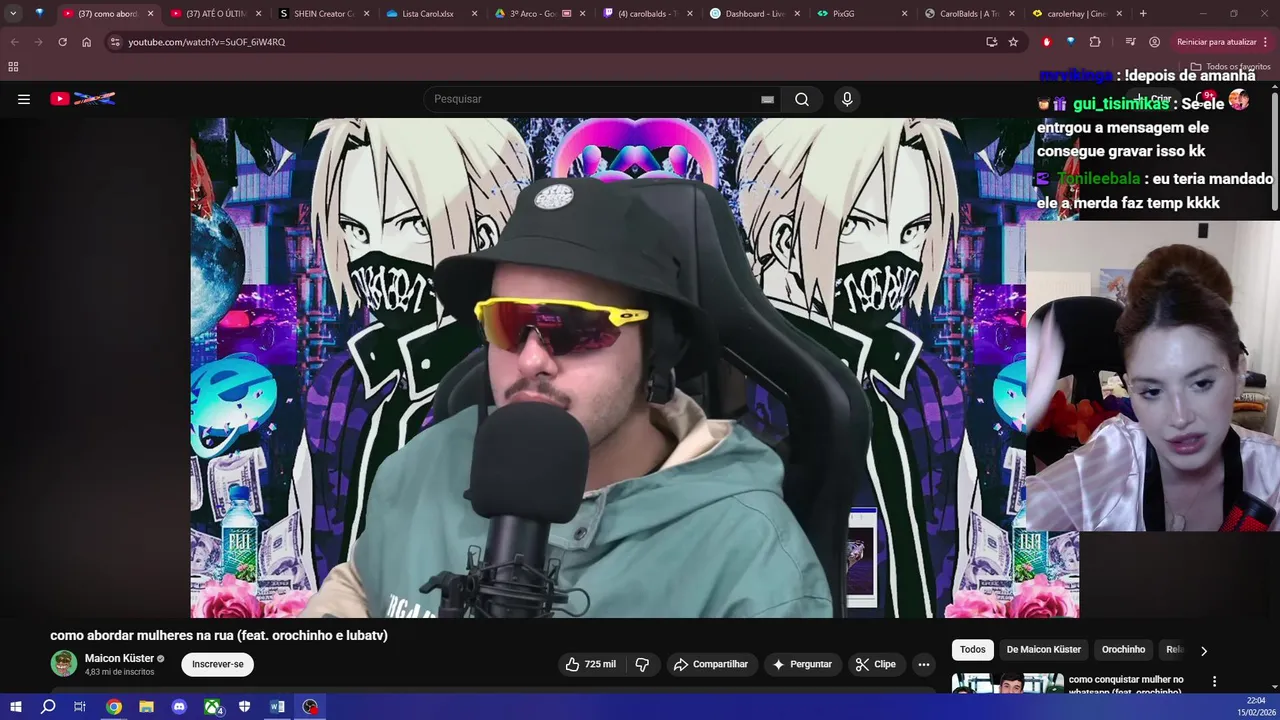This screenshot has width=1280, height=720.
Task: Go back with browser back arrow
Action: (14, 42)
